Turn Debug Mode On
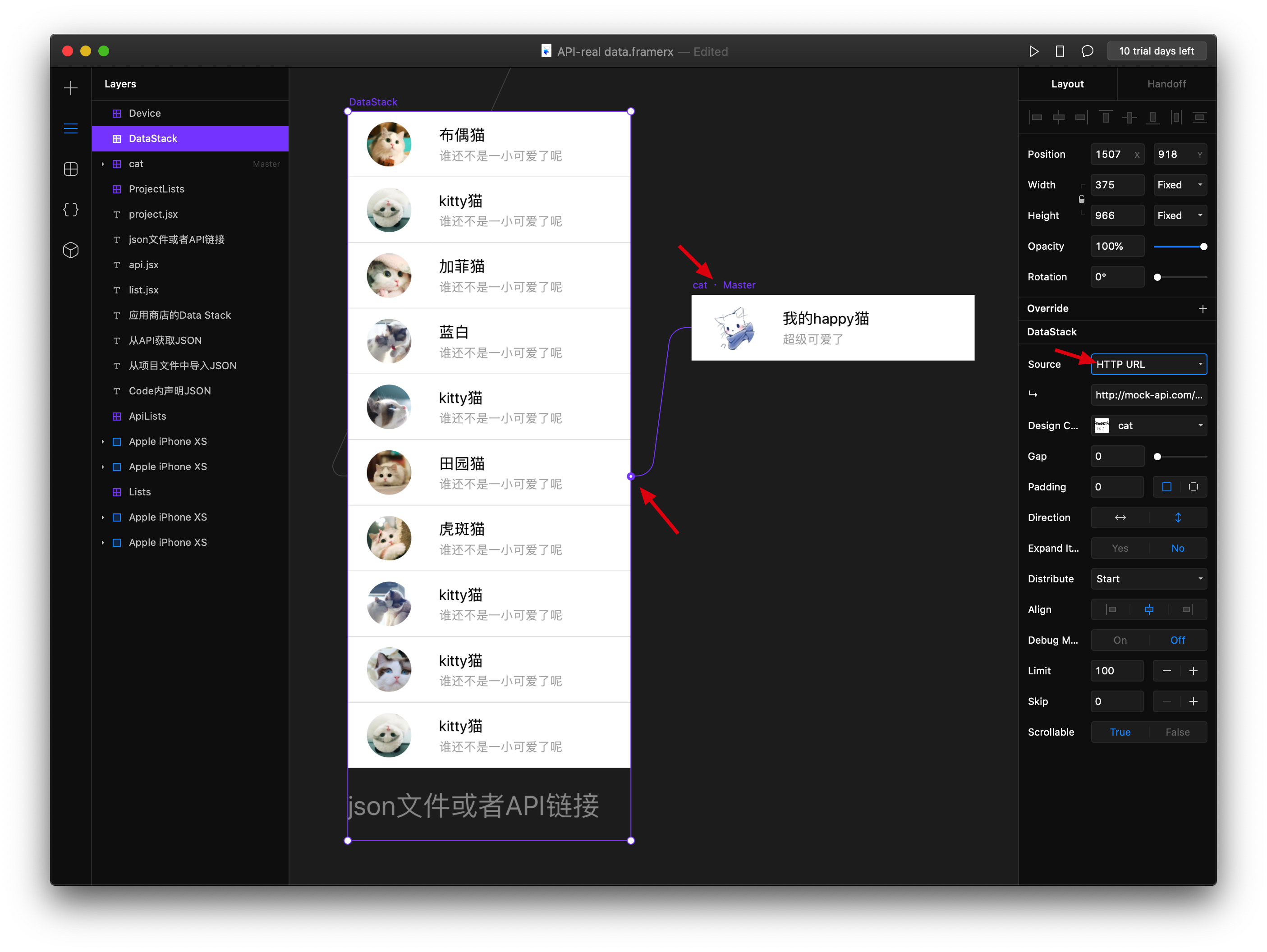The height and width of the screenshot is (952, 1267). point(1120,640)
